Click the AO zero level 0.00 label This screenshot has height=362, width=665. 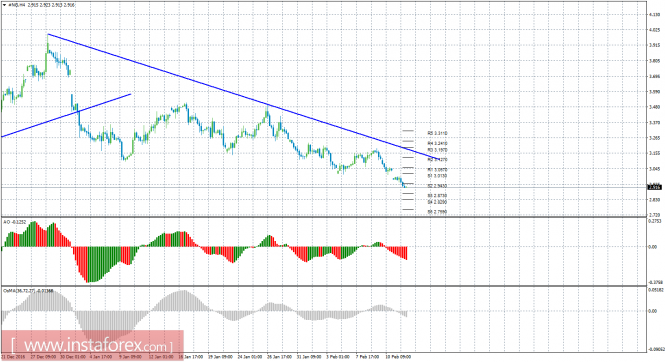pyautogui.click(x=653, y=247)
